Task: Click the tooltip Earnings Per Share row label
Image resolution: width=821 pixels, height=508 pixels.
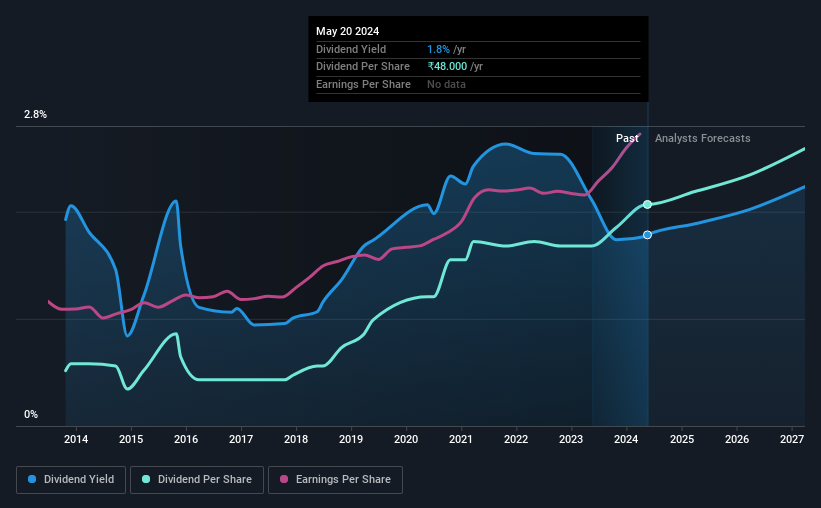Action: 363,84
